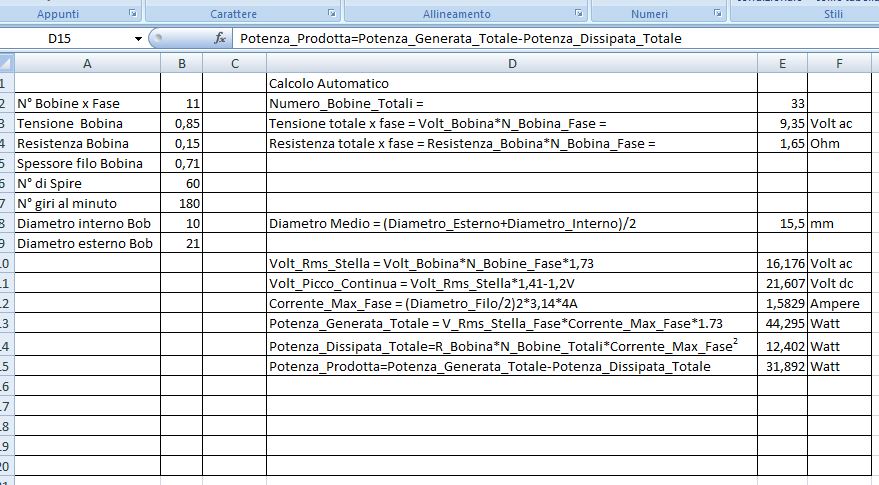Select the cell with value 10 in column B
The image size is (879, 485).
[182, 223]
